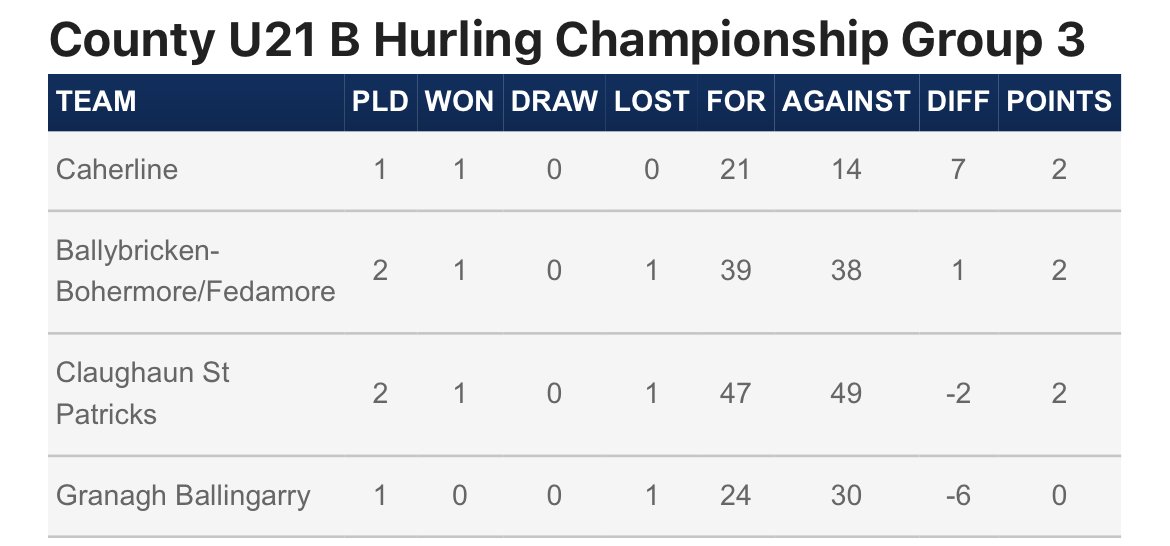Screen dimensions: 1170x546
Task: Click the FOR column header
Action: pyautogui.click(x=736, y=101)
